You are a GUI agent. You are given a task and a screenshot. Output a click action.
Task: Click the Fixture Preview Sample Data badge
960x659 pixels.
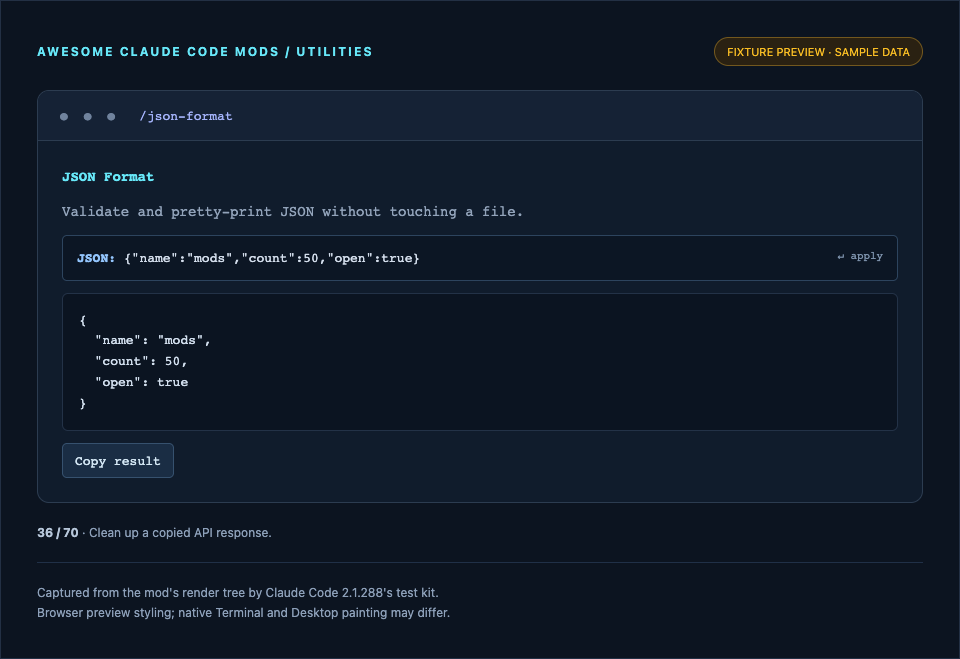818,52
